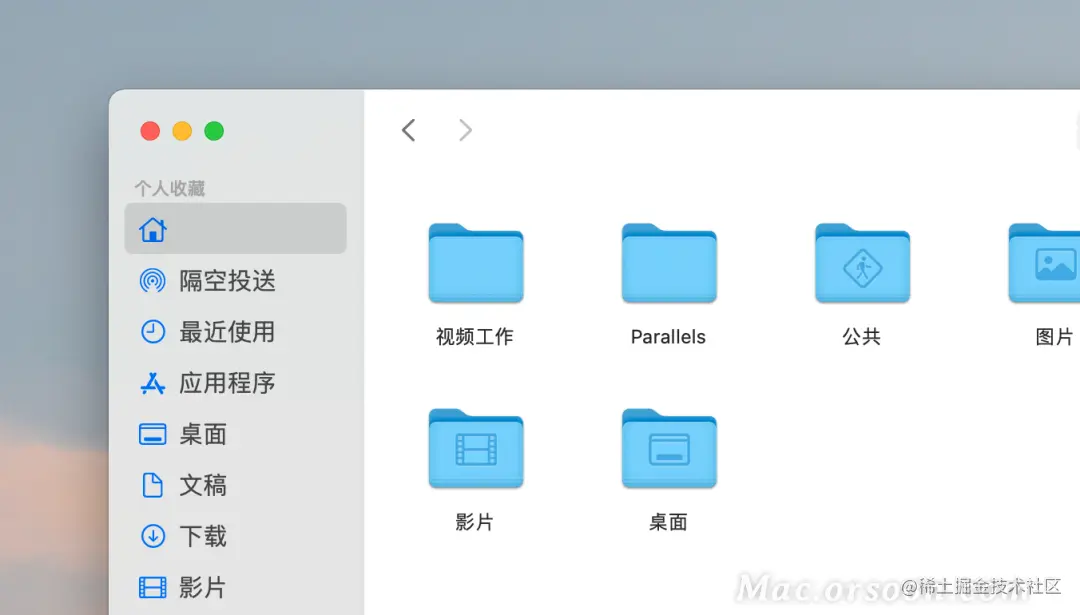The height and width of the screenshot is (615, 1080).
Task: Go forward with the right chevron
Action: pos(466,129)
